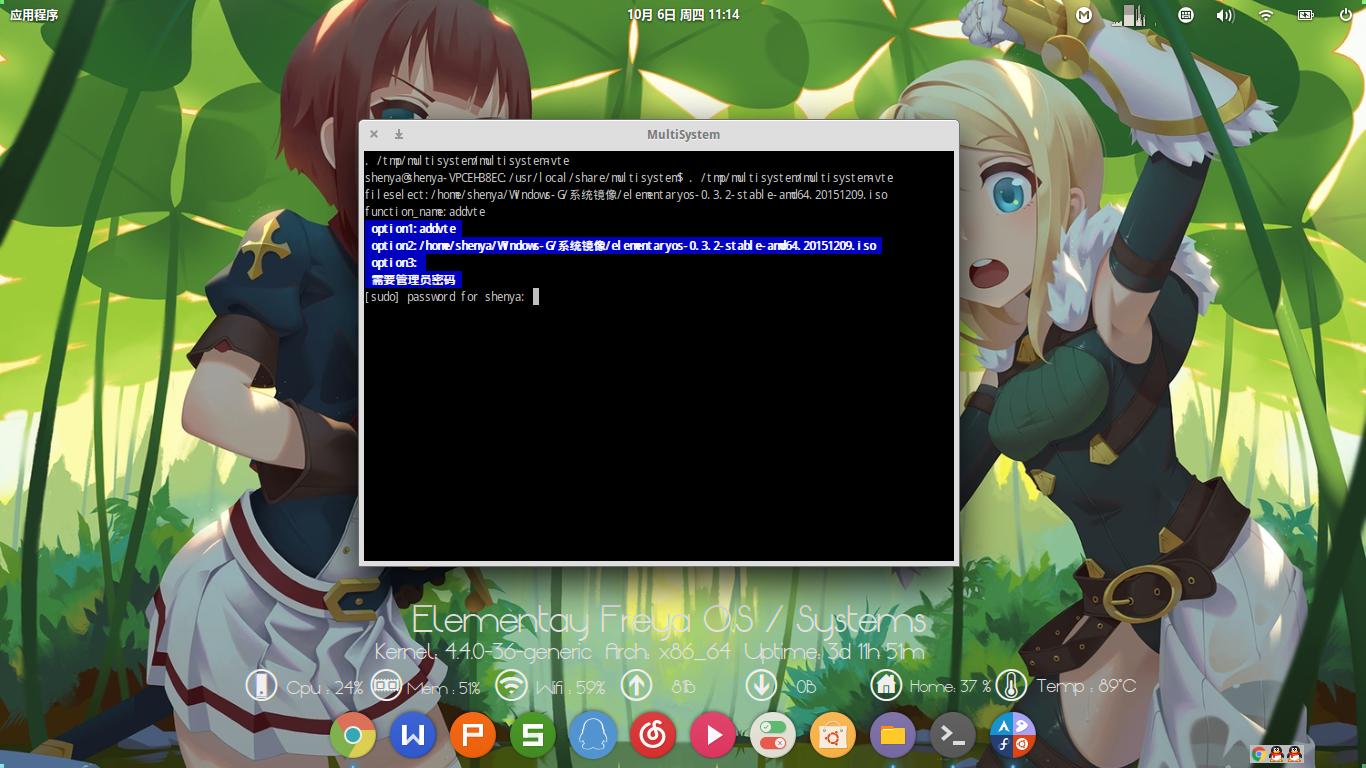Open NetEase Cloud Music
Image resolution: width=1366 pixels, height=768 pixels.
[652, 735]
